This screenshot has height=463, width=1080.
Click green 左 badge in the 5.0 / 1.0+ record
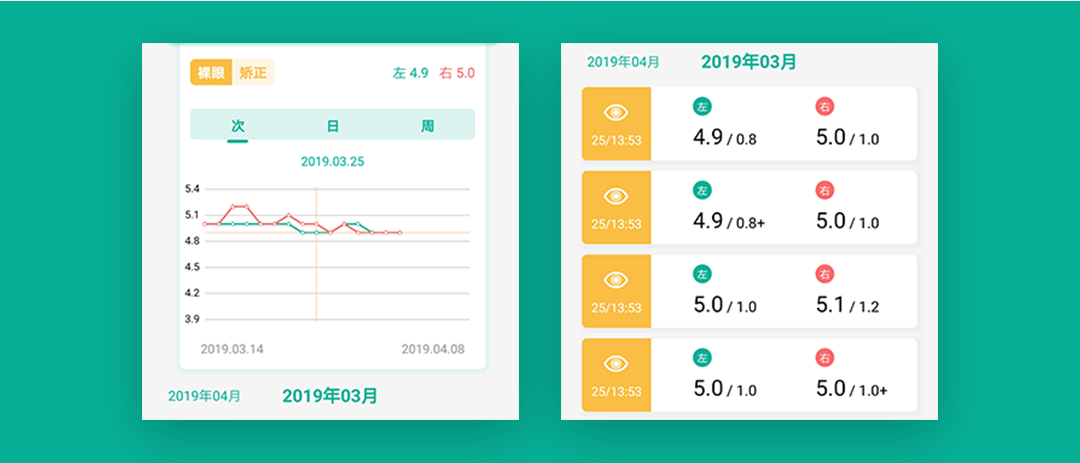point(702,357)
